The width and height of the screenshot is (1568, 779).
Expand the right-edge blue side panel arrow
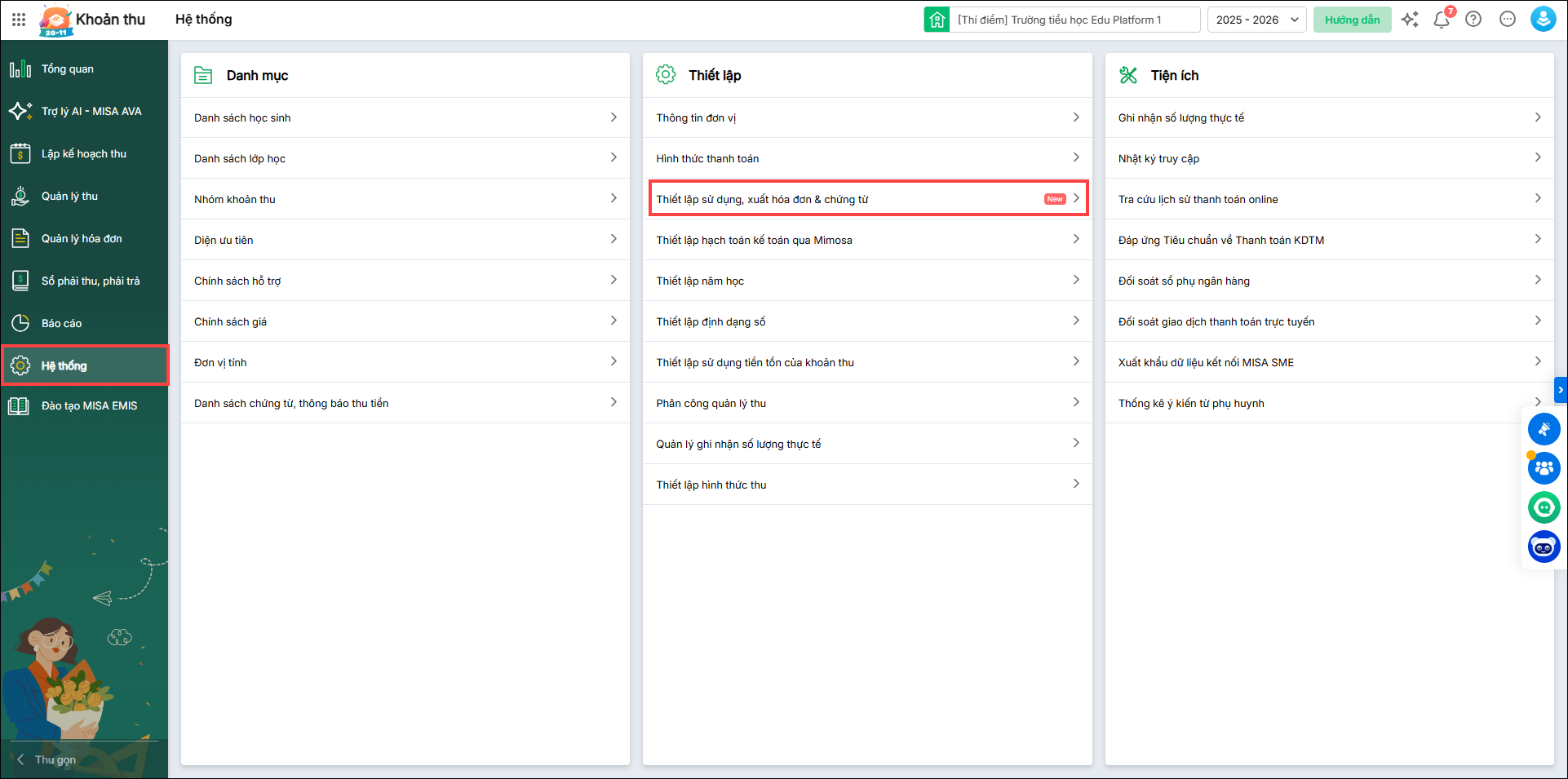[x=1561, y=390]
